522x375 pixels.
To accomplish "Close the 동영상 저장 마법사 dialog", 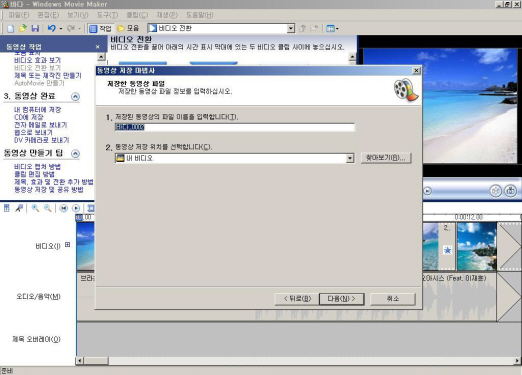I will pos(416,71).
